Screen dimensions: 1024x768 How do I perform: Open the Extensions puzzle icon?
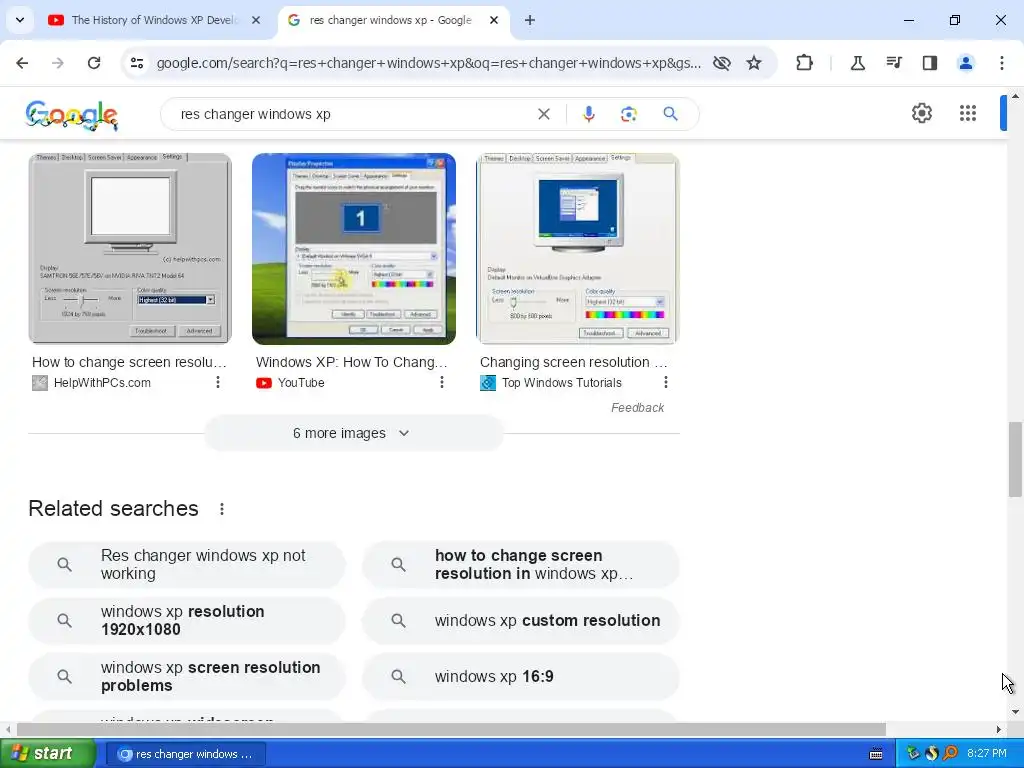point(805,63)
